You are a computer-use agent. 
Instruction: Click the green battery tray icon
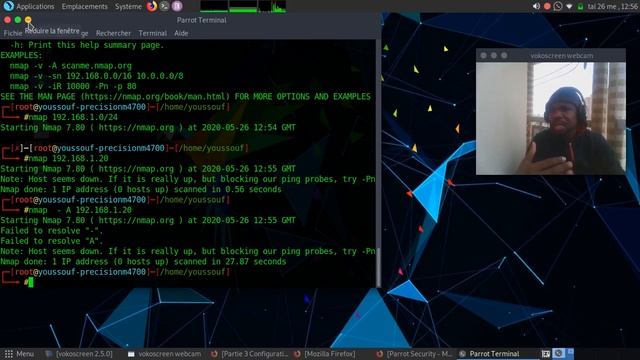tap(580, 7)
